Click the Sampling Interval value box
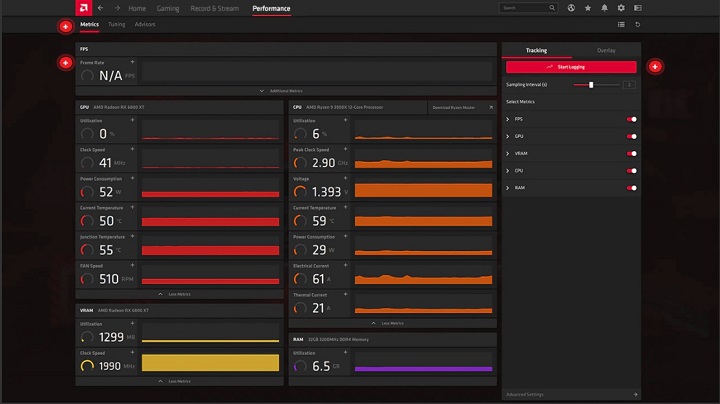The width and height of the screenshot is (720, 404). (629, 85)
